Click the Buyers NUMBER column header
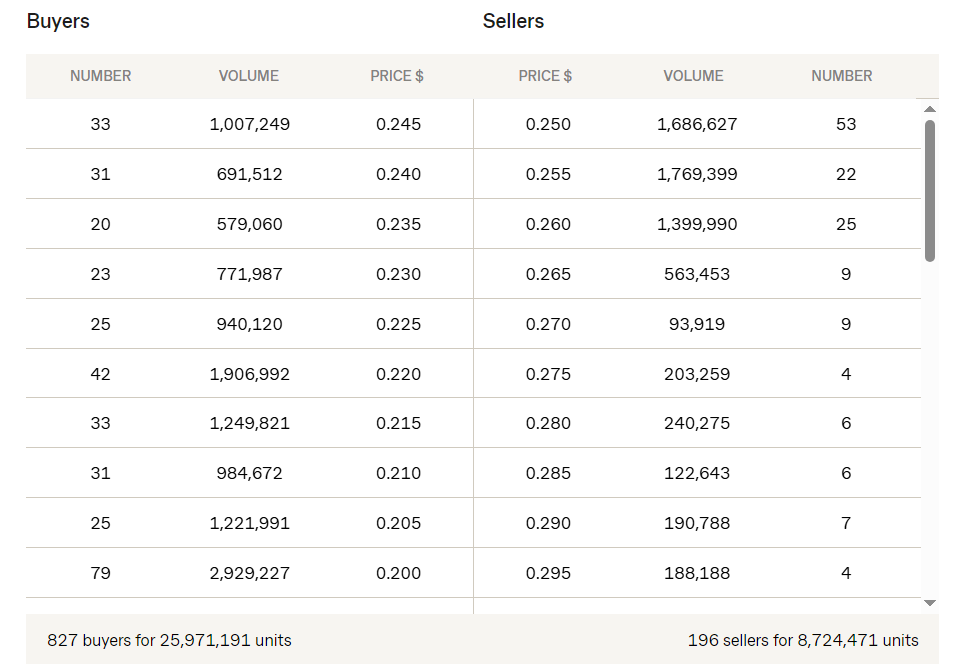This screenshot has width=954, height=669. pos(100,76)
